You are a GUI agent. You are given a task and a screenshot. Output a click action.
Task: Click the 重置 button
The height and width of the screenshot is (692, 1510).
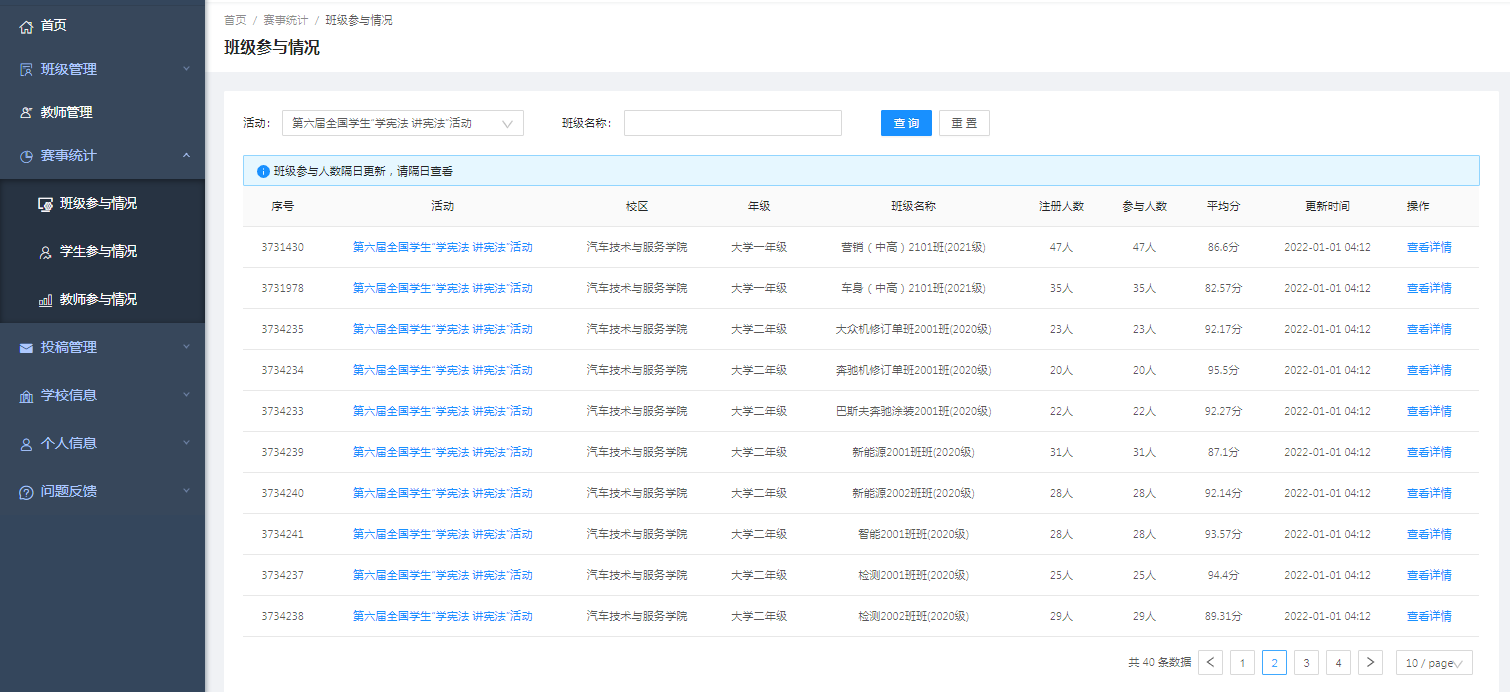coord(964,123)
